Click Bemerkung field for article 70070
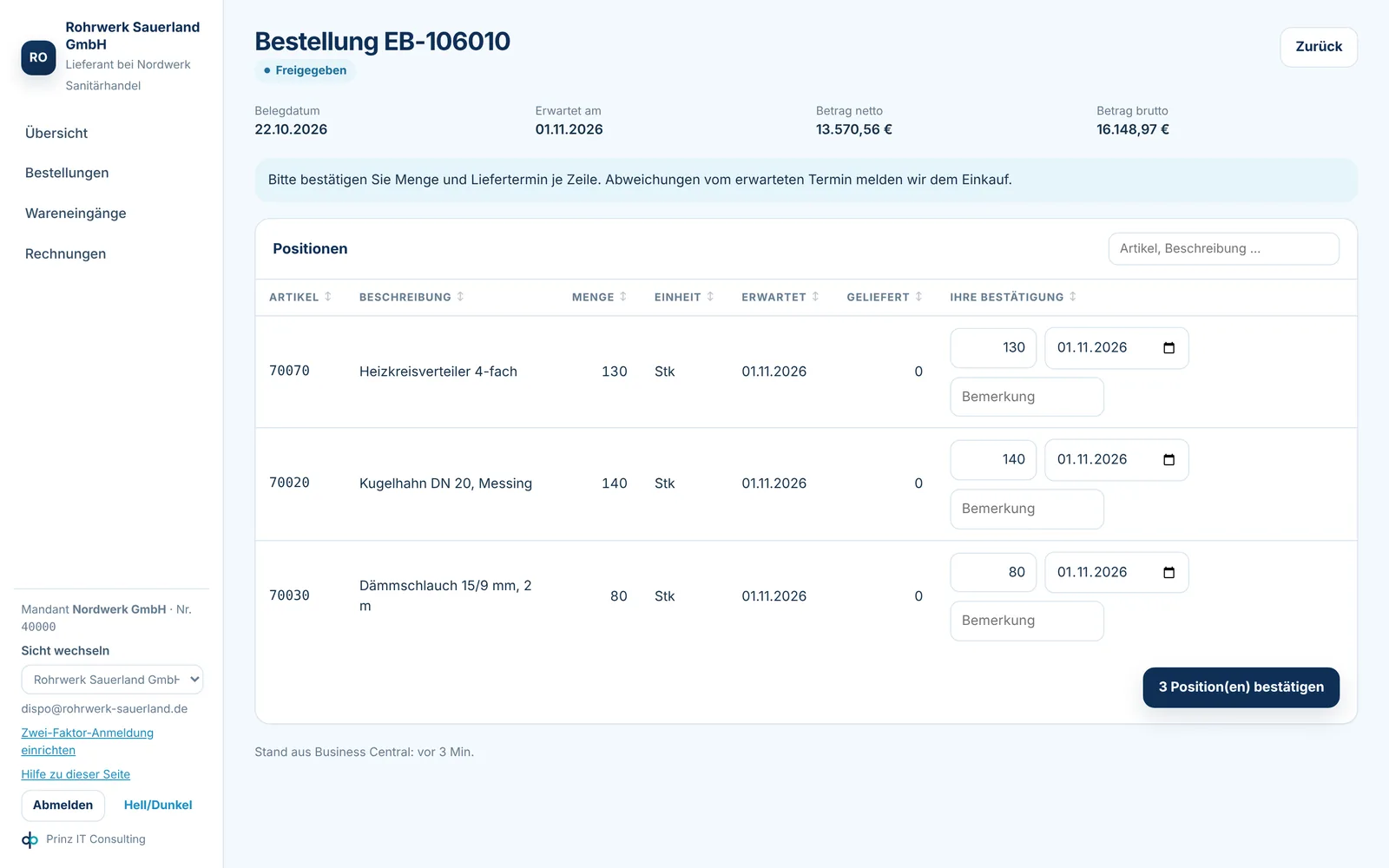The image size is (1389, 868). click(1027, 397)
